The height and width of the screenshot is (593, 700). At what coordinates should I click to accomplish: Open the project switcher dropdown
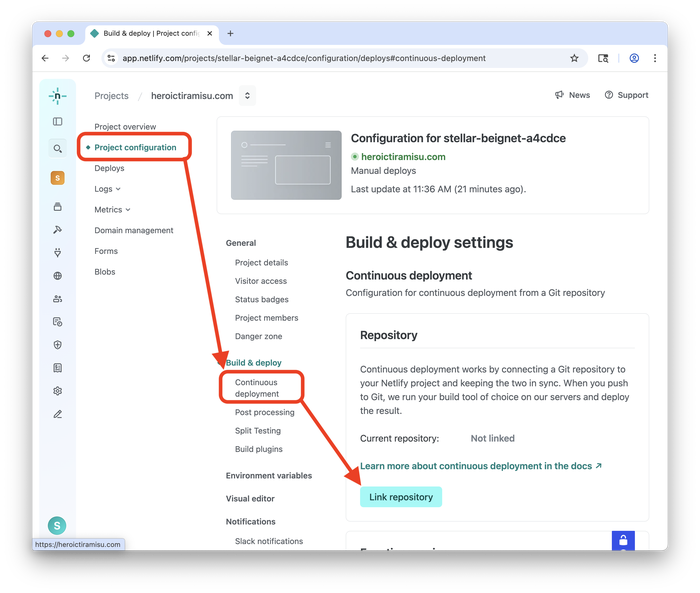[x=247, y=96]
